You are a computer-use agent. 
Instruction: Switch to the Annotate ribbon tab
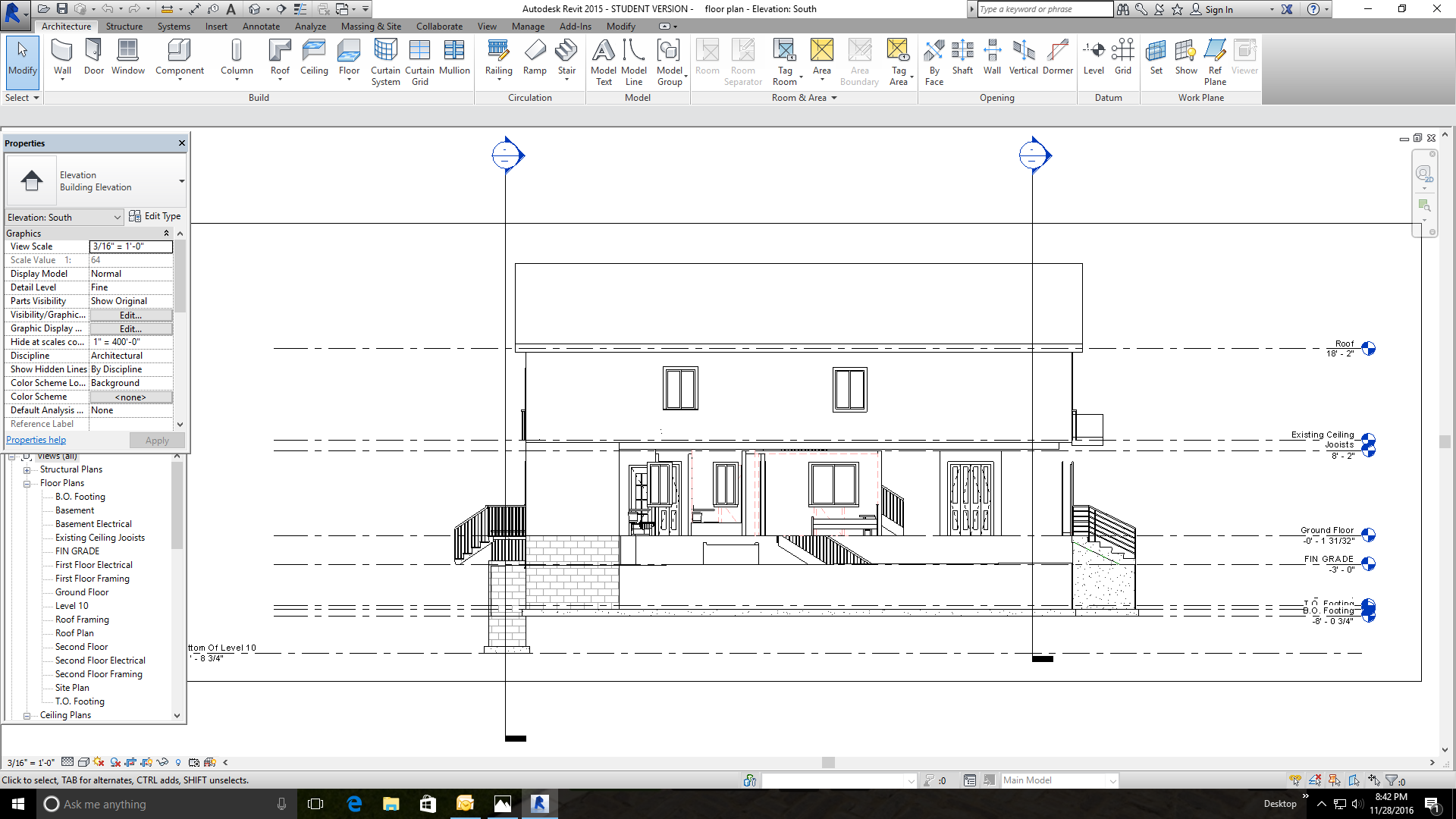[261, 26]
